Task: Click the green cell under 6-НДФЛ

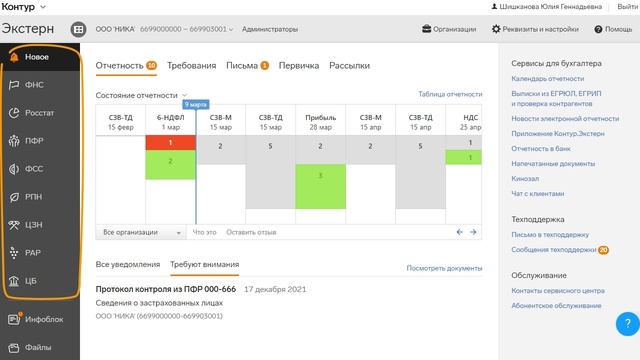Action: coord(171,165)
